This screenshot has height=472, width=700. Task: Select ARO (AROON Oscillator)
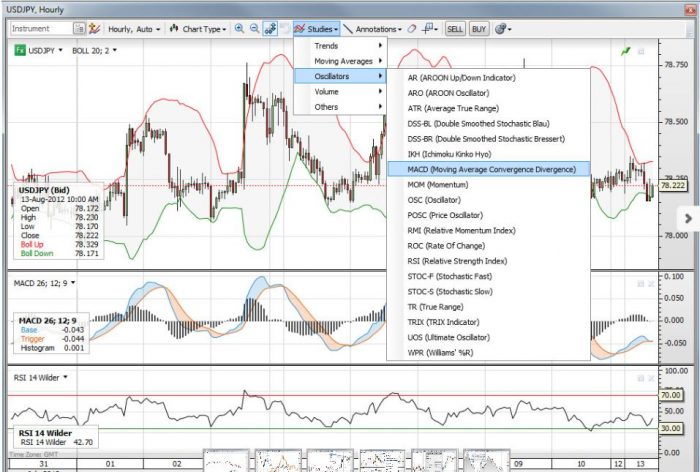pos(488,93)
